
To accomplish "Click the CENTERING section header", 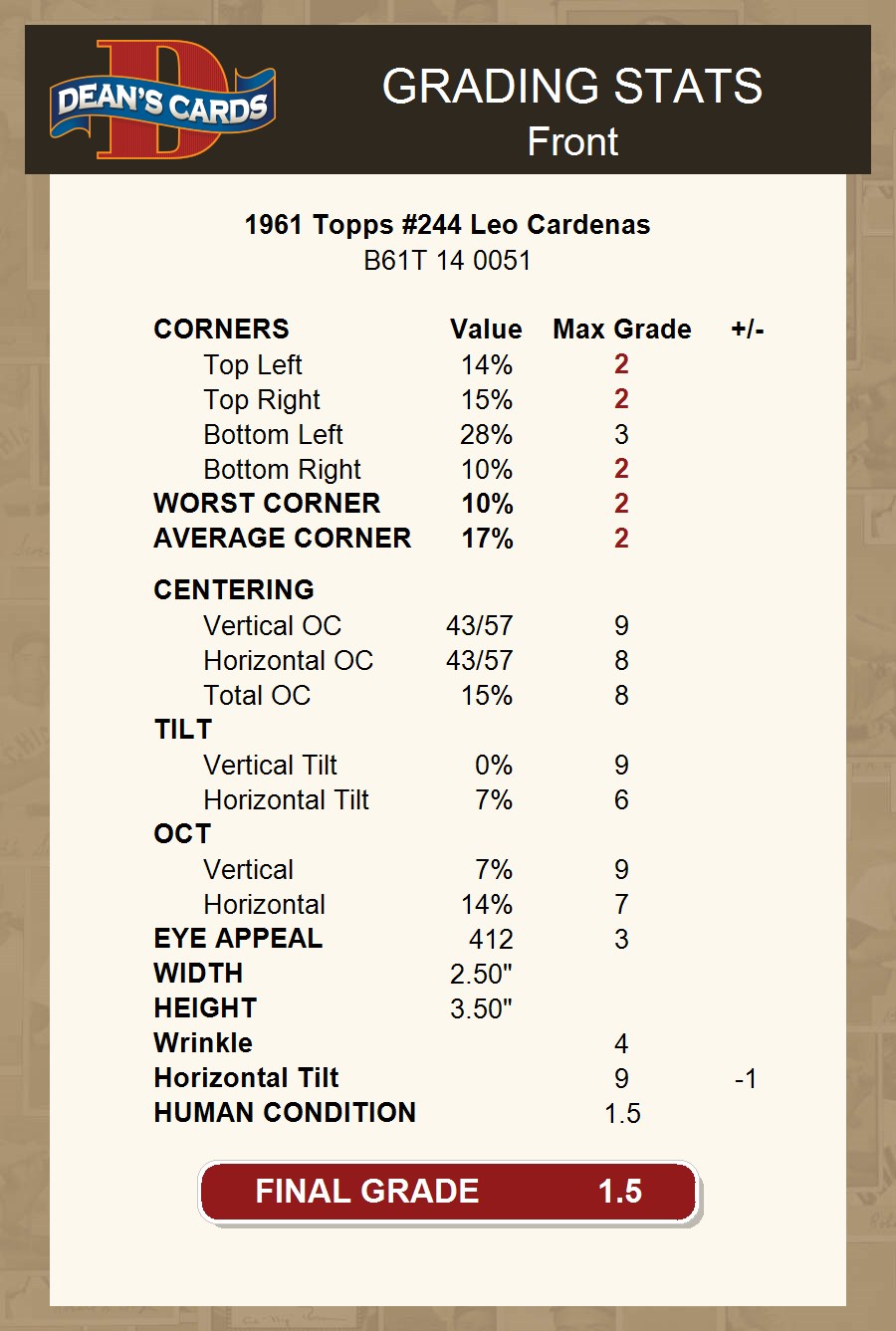I will 234,590.
